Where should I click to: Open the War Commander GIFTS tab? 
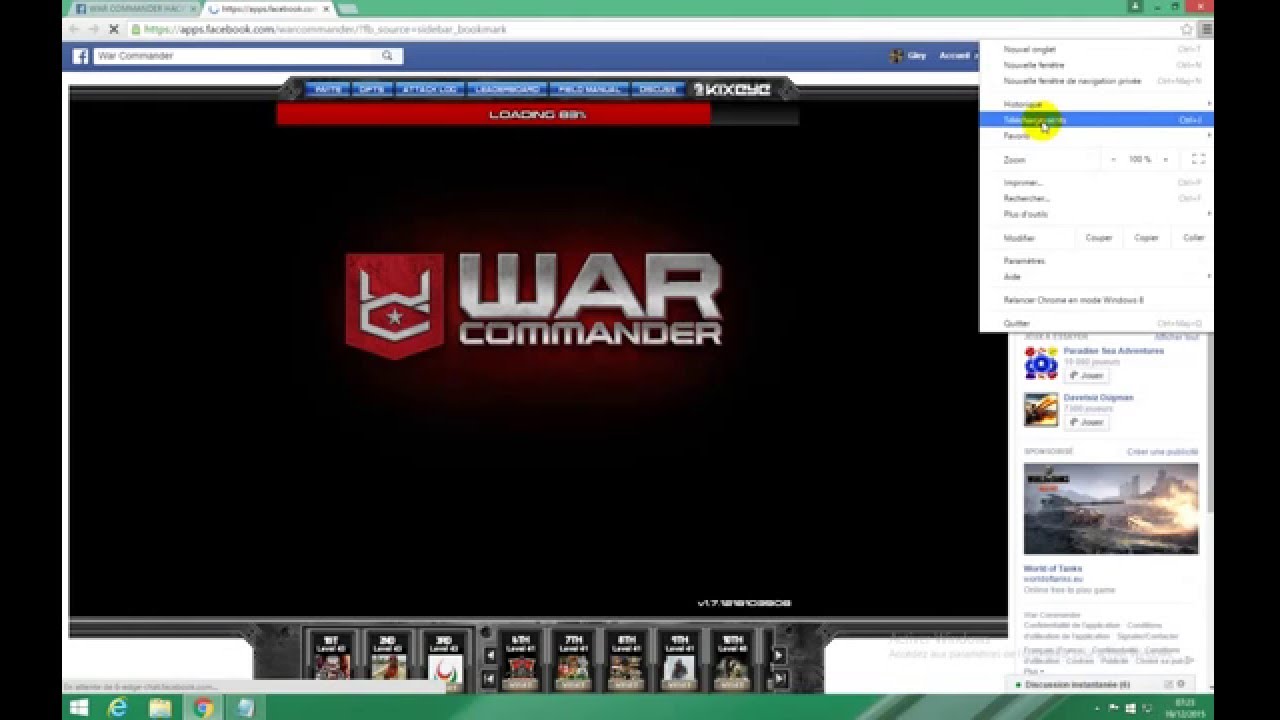click(371, 89)
